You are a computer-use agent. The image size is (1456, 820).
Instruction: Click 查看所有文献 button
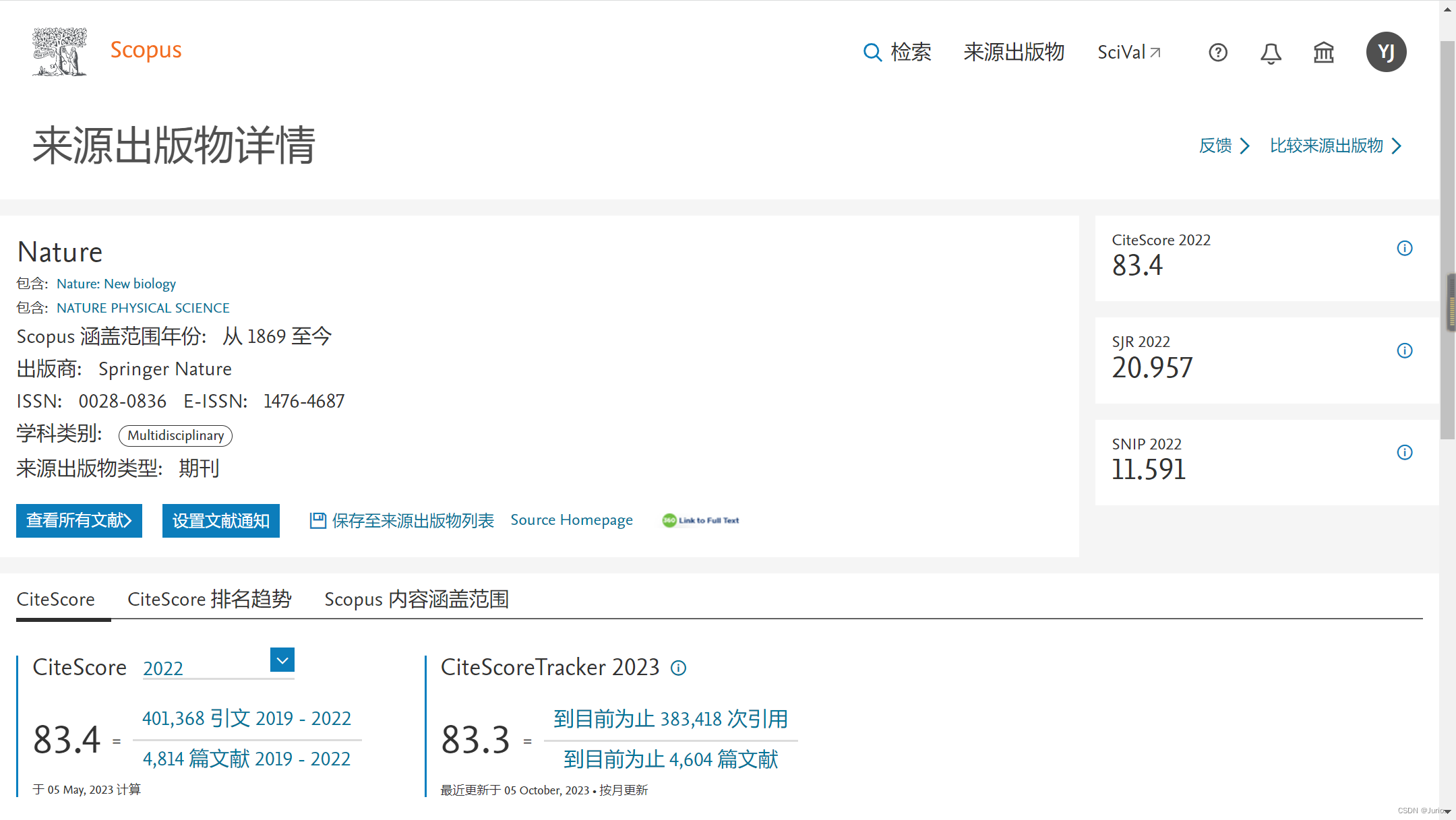coord(79,521)
